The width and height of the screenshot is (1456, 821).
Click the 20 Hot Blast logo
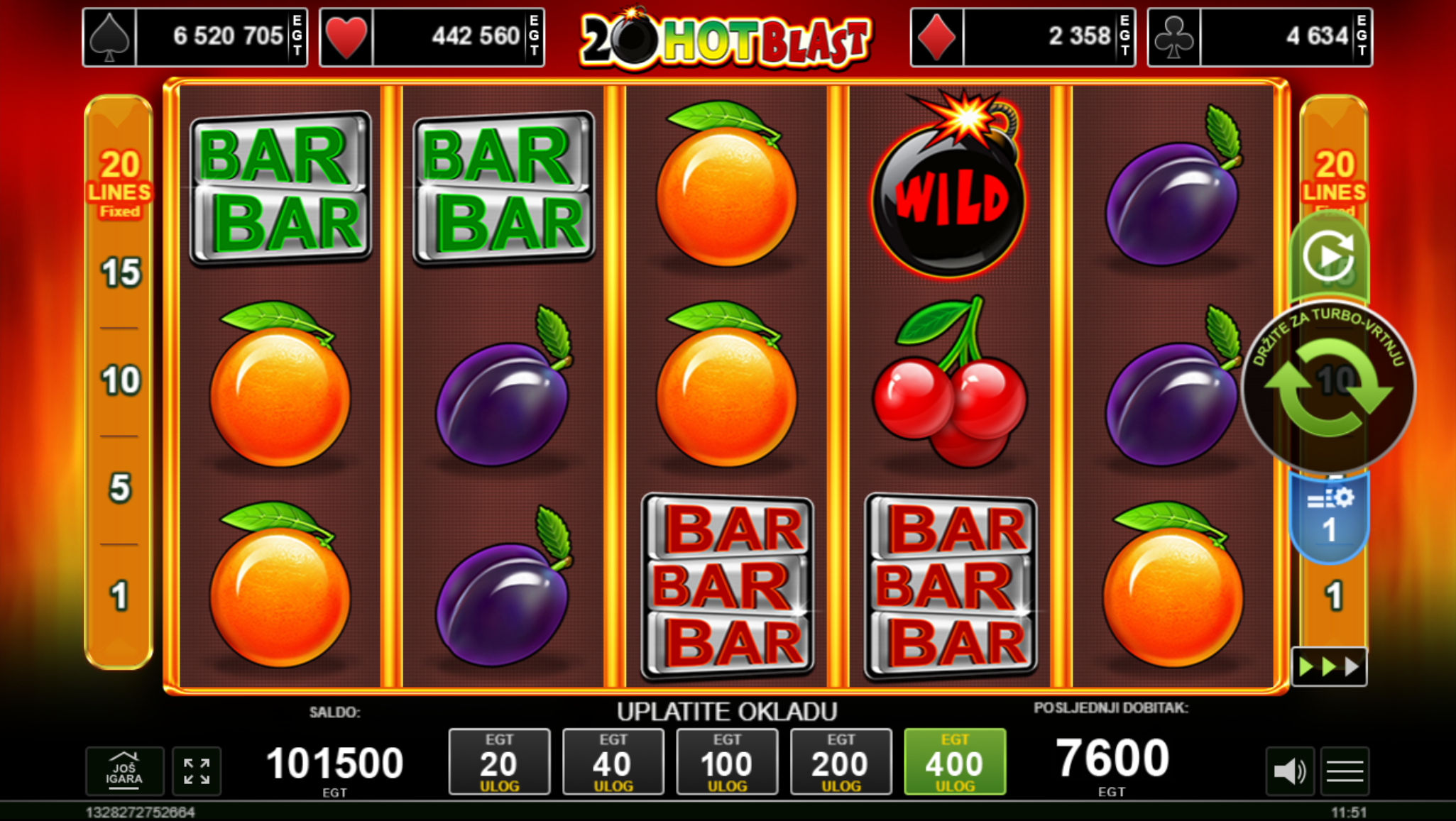(726, 40)
